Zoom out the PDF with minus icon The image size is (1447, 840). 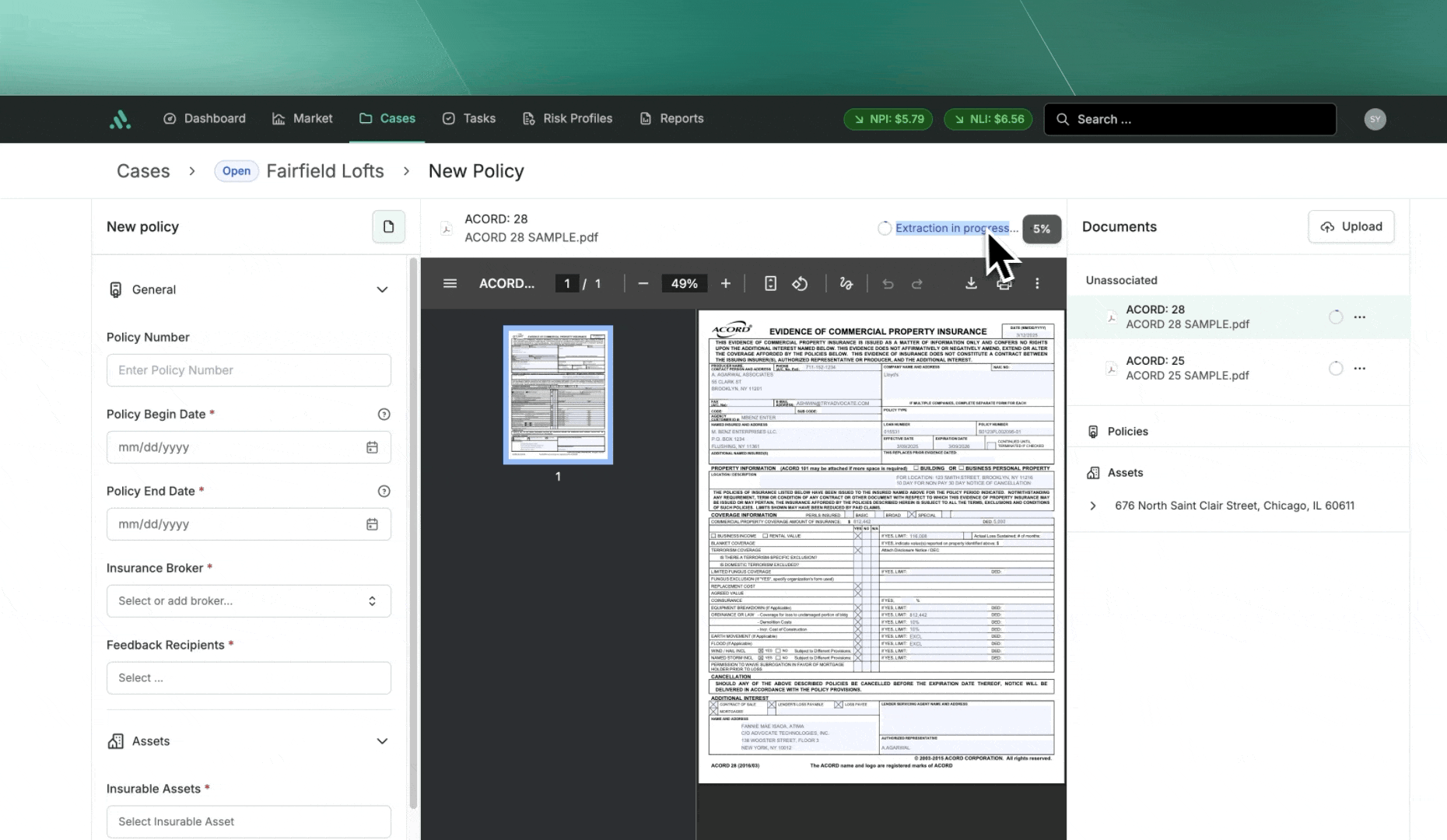643,284
